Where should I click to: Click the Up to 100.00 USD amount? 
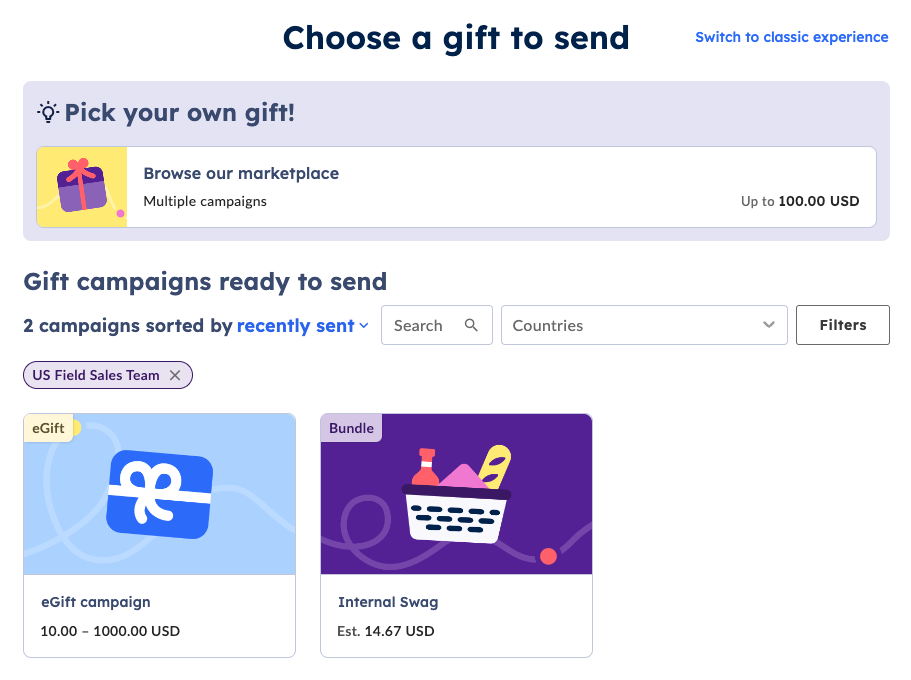(800, 201)
